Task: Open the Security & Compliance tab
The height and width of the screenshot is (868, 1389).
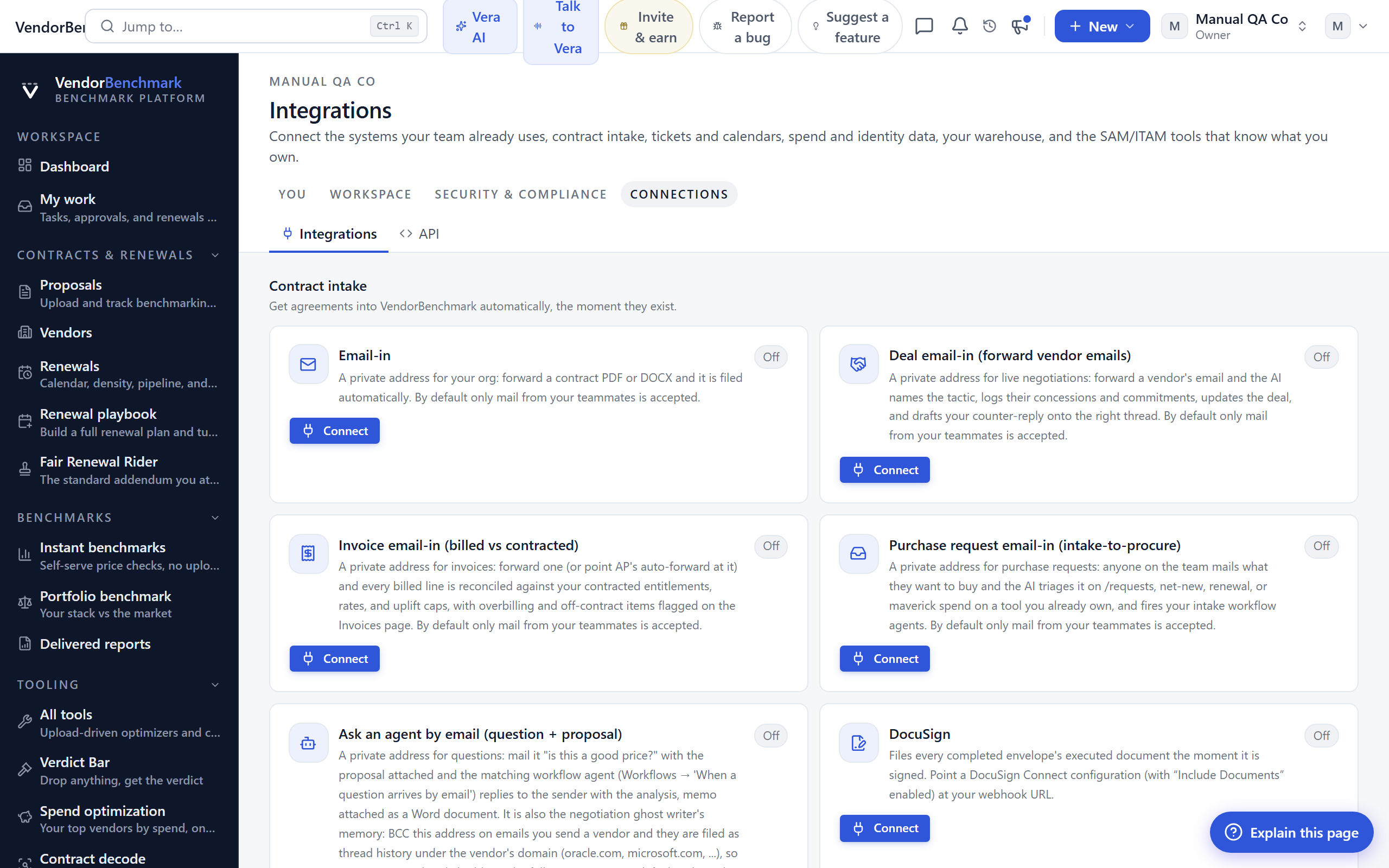Action: (520, 195)
